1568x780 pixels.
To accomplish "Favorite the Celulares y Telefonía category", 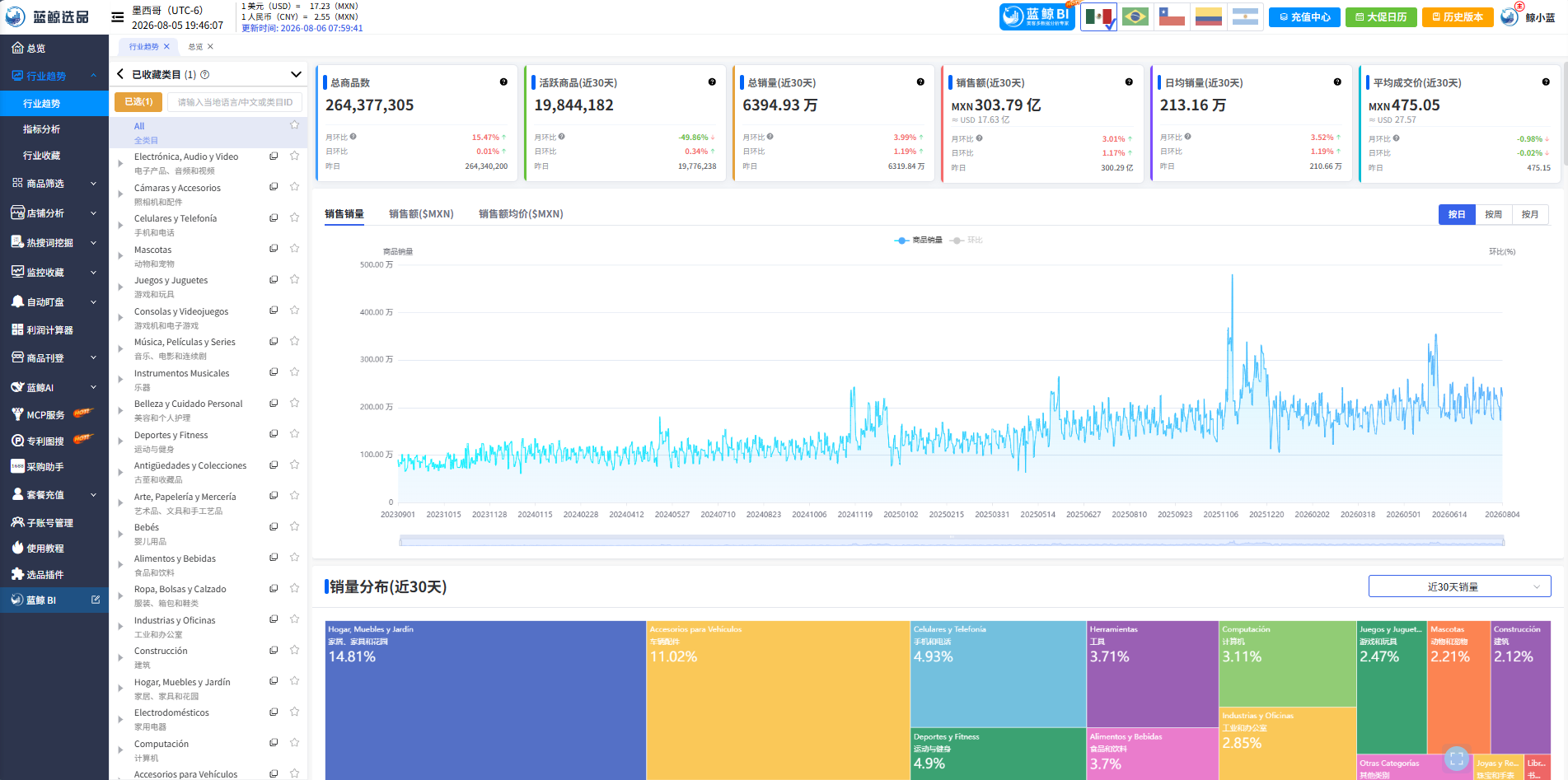I will click(x=294, y=217).
